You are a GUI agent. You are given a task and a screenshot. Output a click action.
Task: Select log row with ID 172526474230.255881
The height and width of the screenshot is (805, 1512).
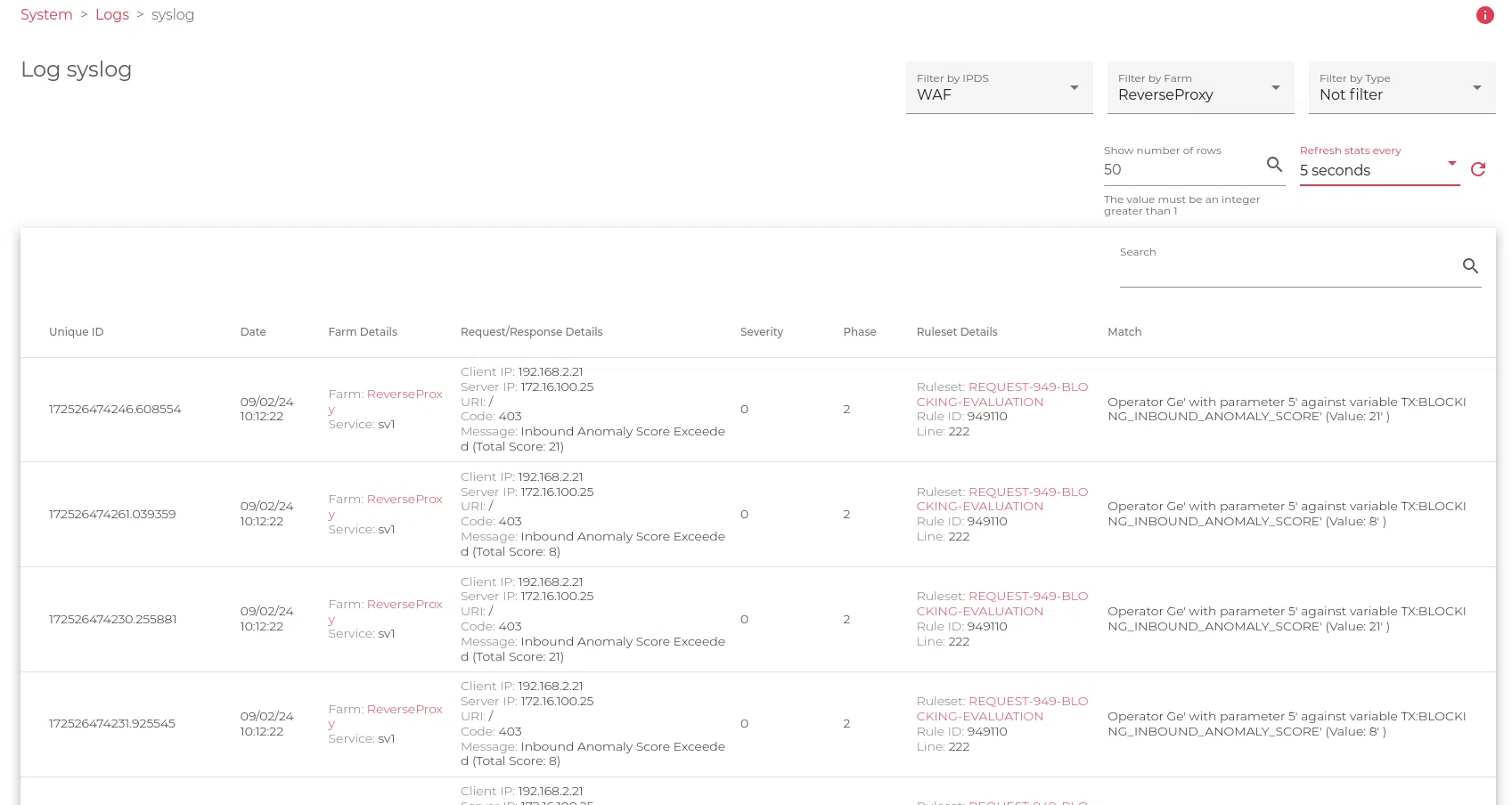pyautogui.click(x=113, y=619)
